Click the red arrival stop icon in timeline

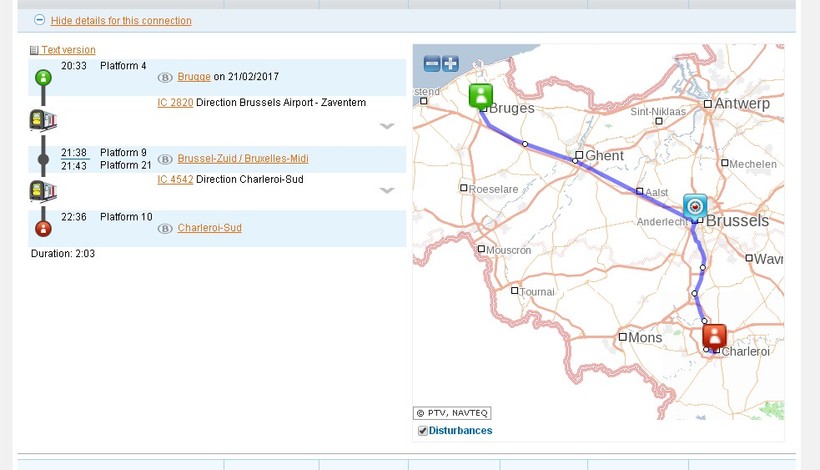pyautogui.click(x=43, y=228)
